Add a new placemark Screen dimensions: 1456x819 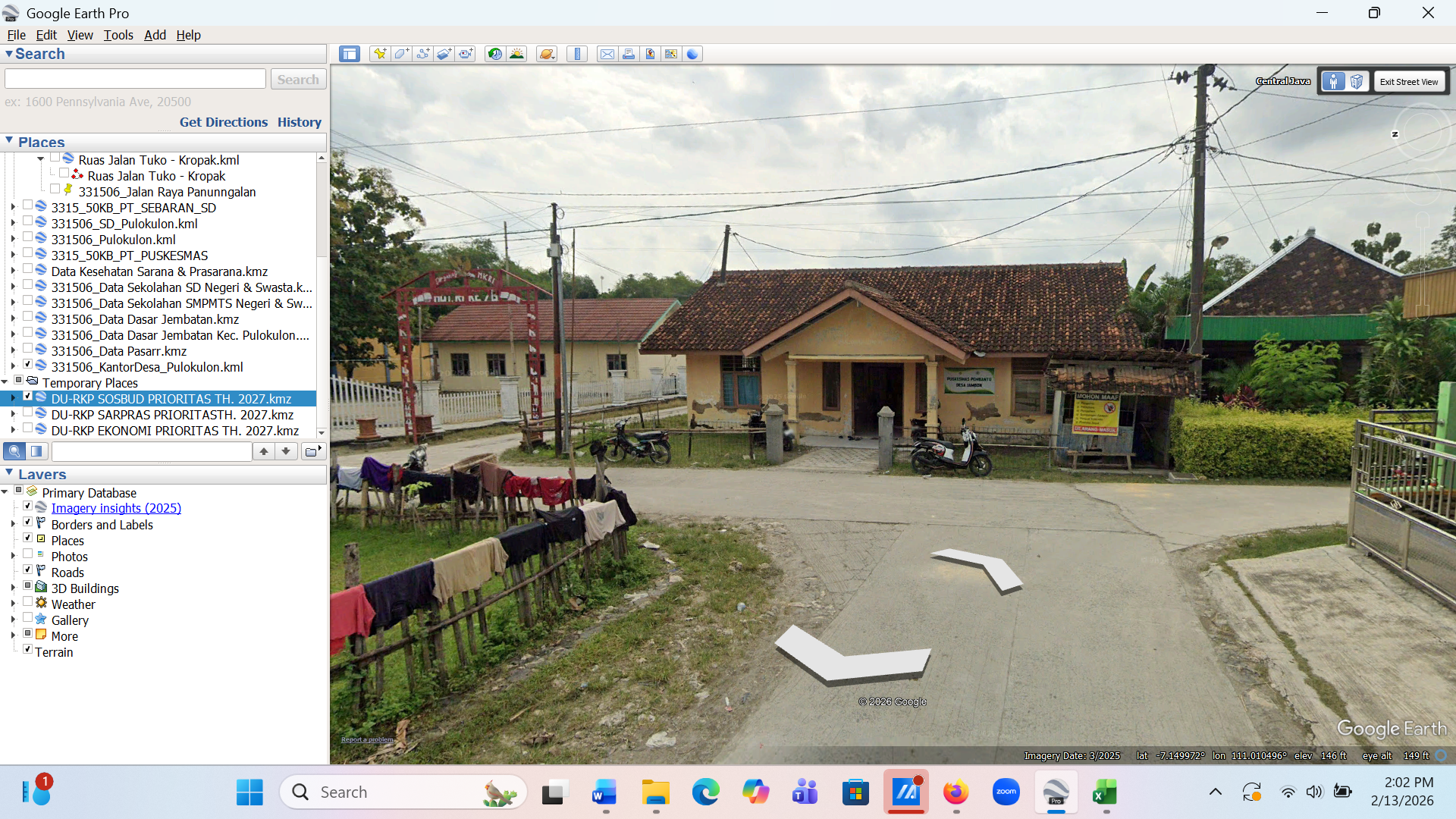[x=380, y=54]
